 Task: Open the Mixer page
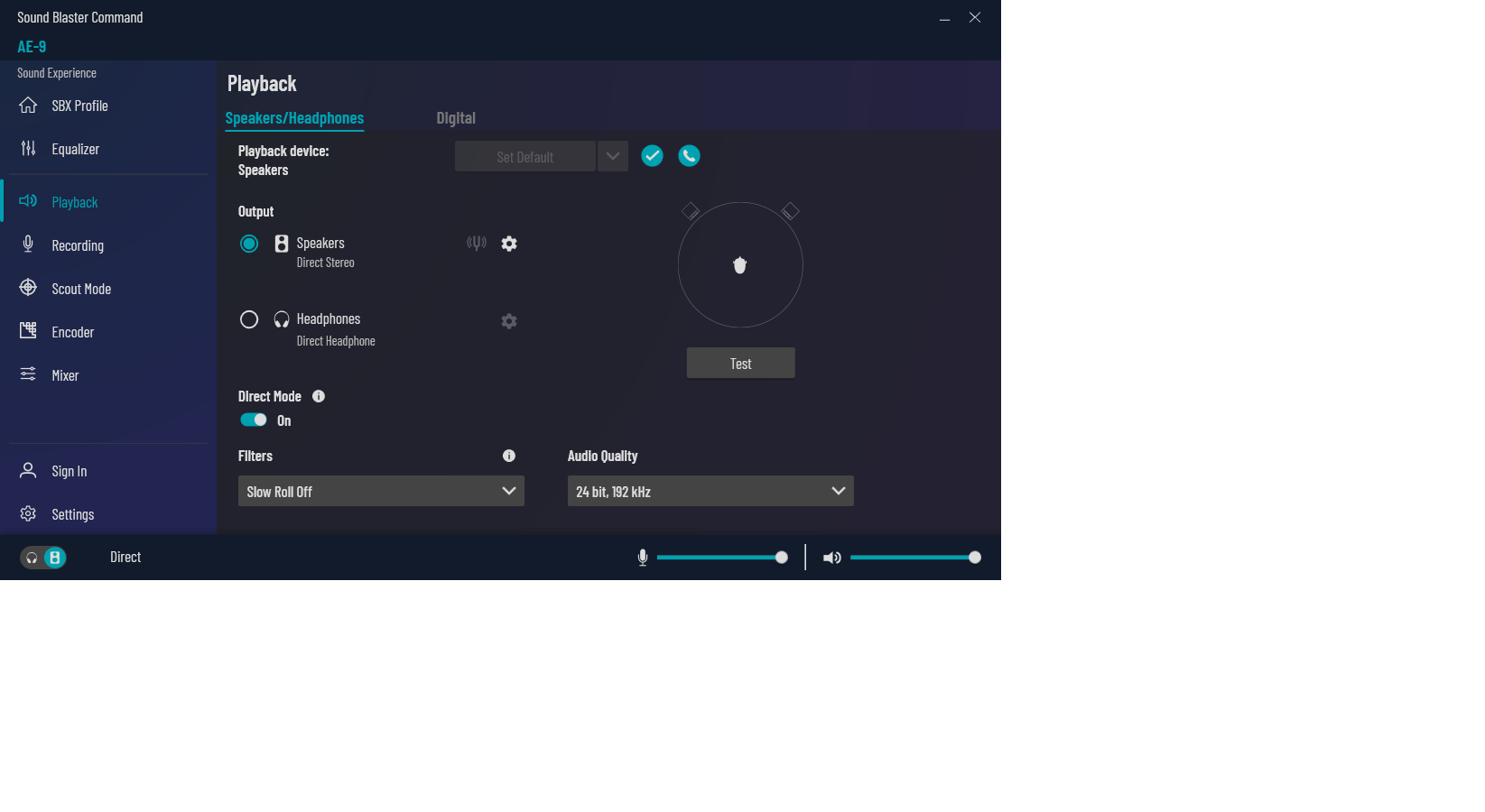tap(65, 375)
